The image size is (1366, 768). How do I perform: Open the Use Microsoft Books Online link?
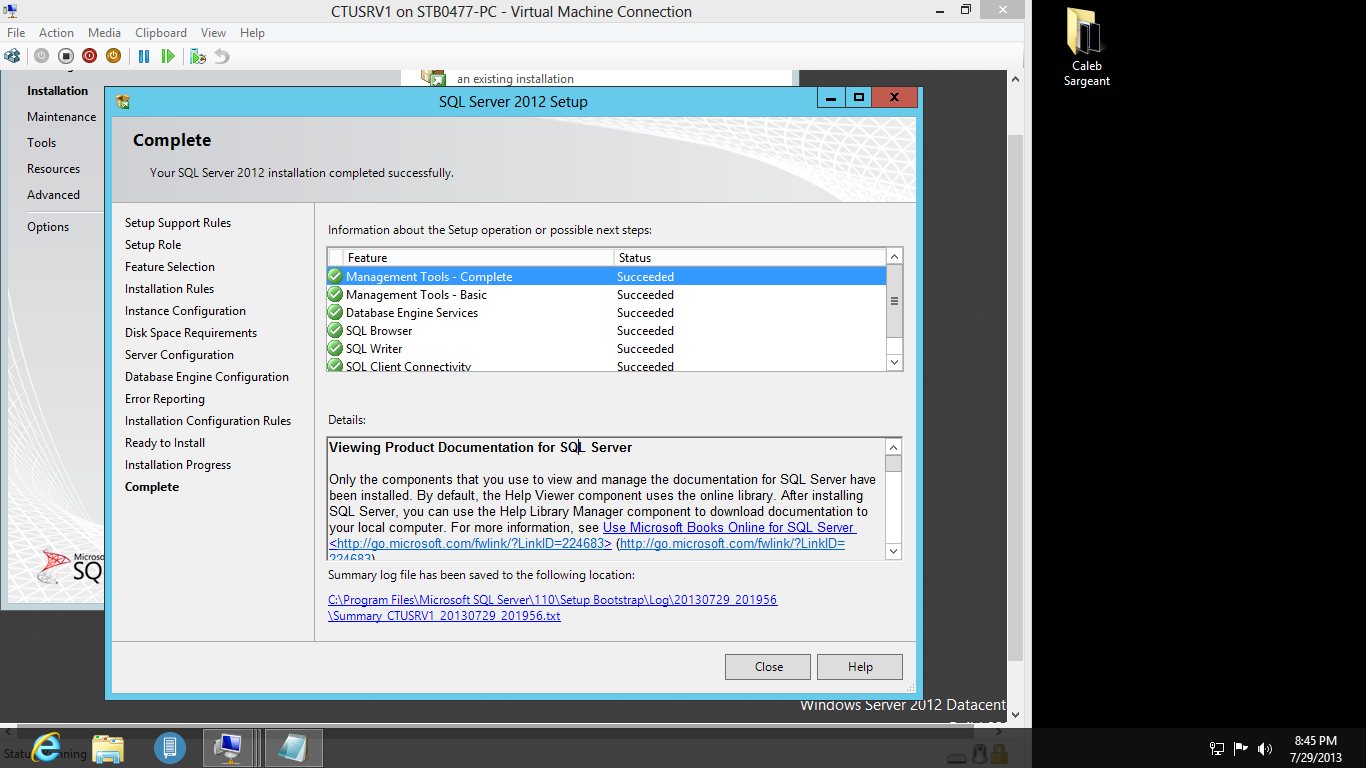pyautogui.click(x=729, y=527)
